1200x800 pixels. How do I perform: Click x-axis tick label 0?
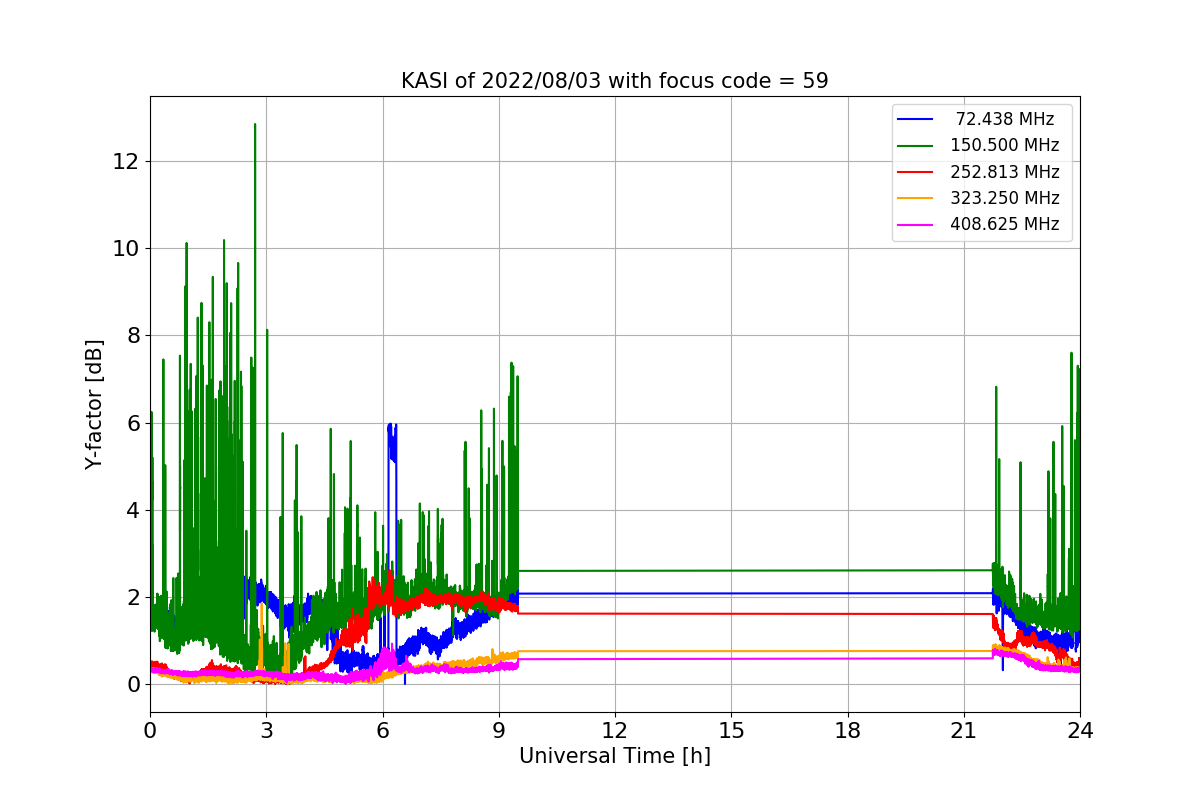(x=150, y=730)
